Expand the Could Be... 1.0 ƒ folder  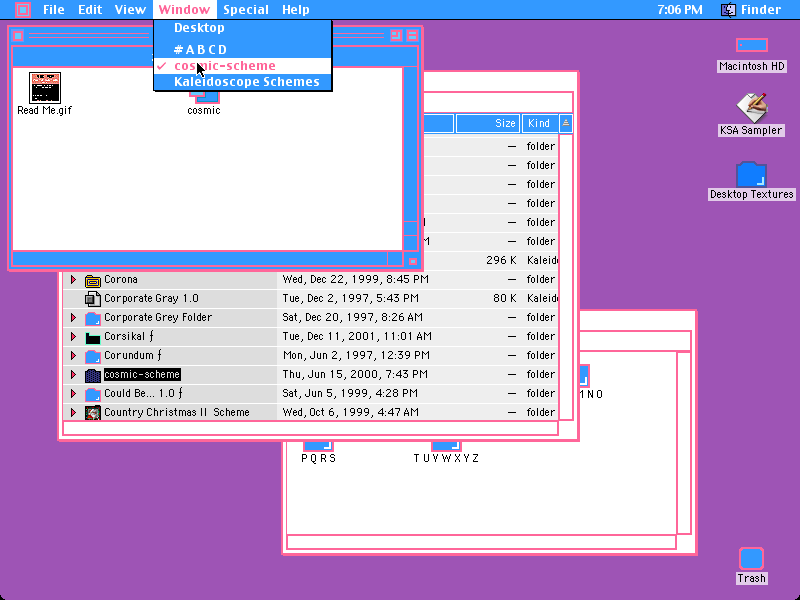point(73,393)
